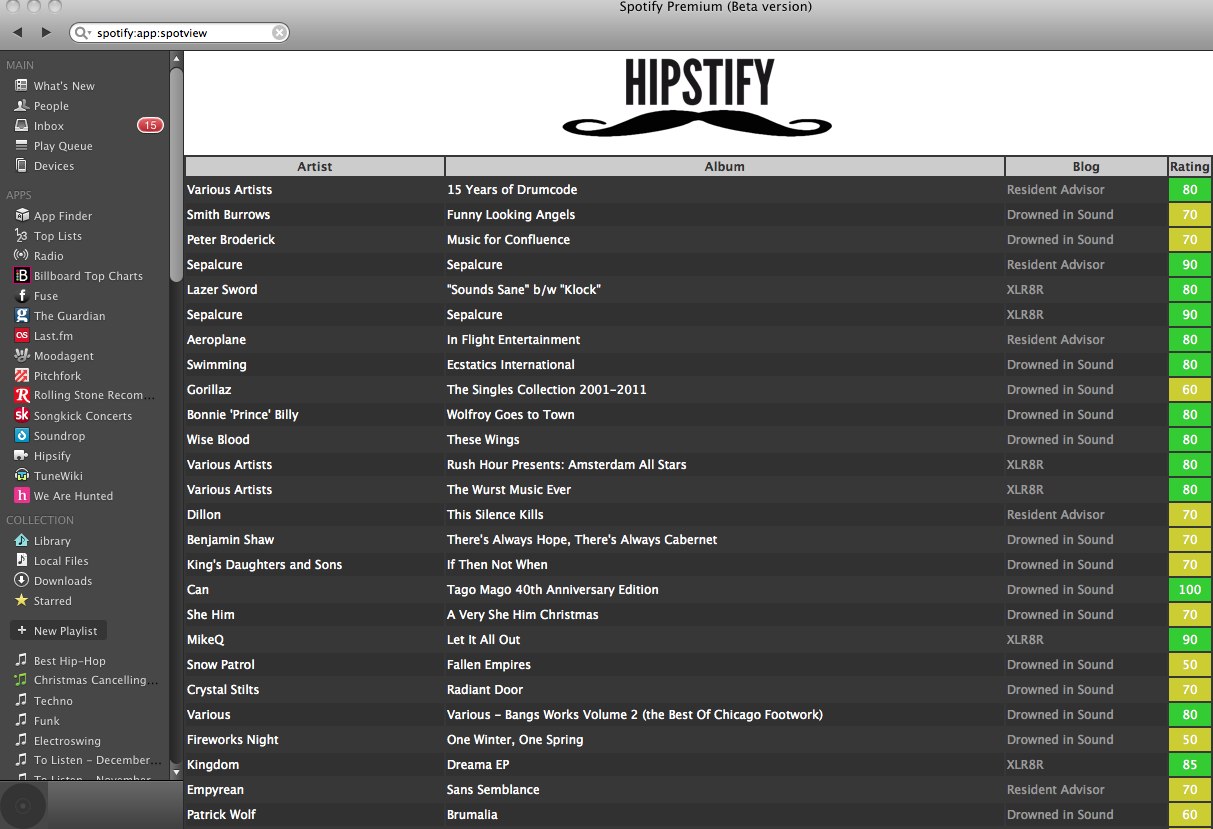Open the TuneWiki app icon
Image resolution: width=1213 pixels, height=829 pixels.
(x=22, y=476)
